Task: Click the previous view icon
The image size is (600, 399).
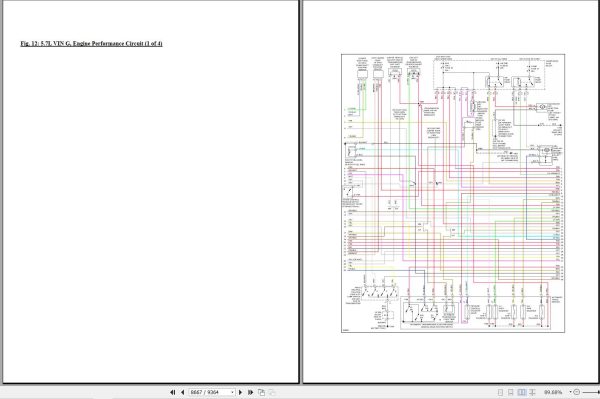Action: point(261,392)
